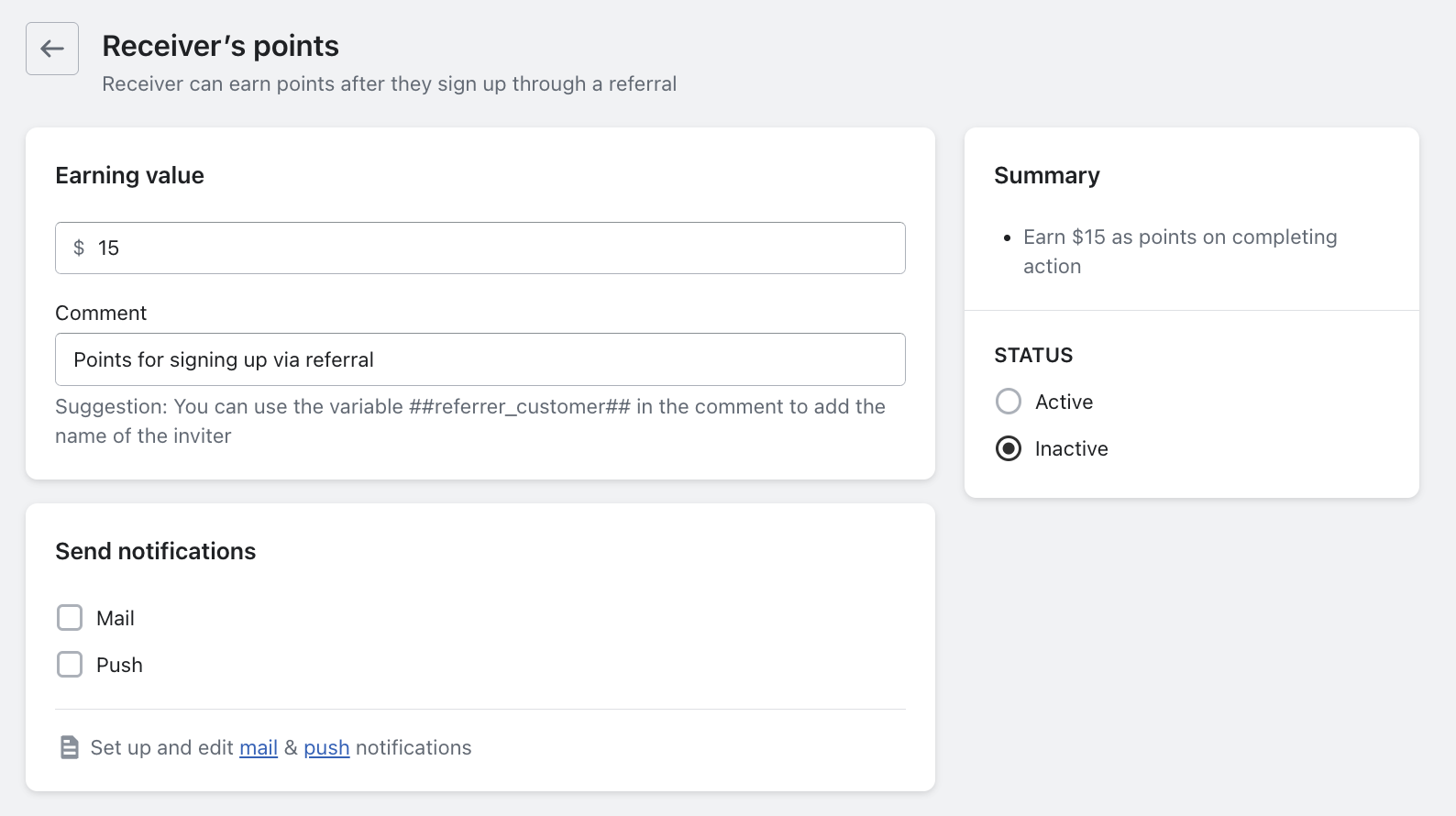Focus the Earning value amount field

tap(495, 248)
